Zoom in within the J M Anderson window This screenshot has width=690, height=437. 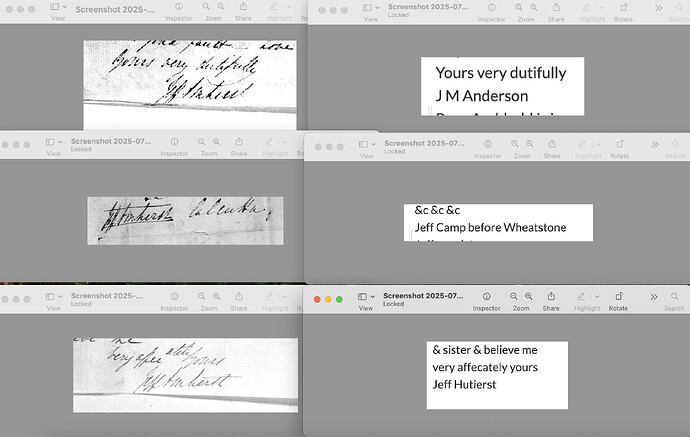pos(534,7)
